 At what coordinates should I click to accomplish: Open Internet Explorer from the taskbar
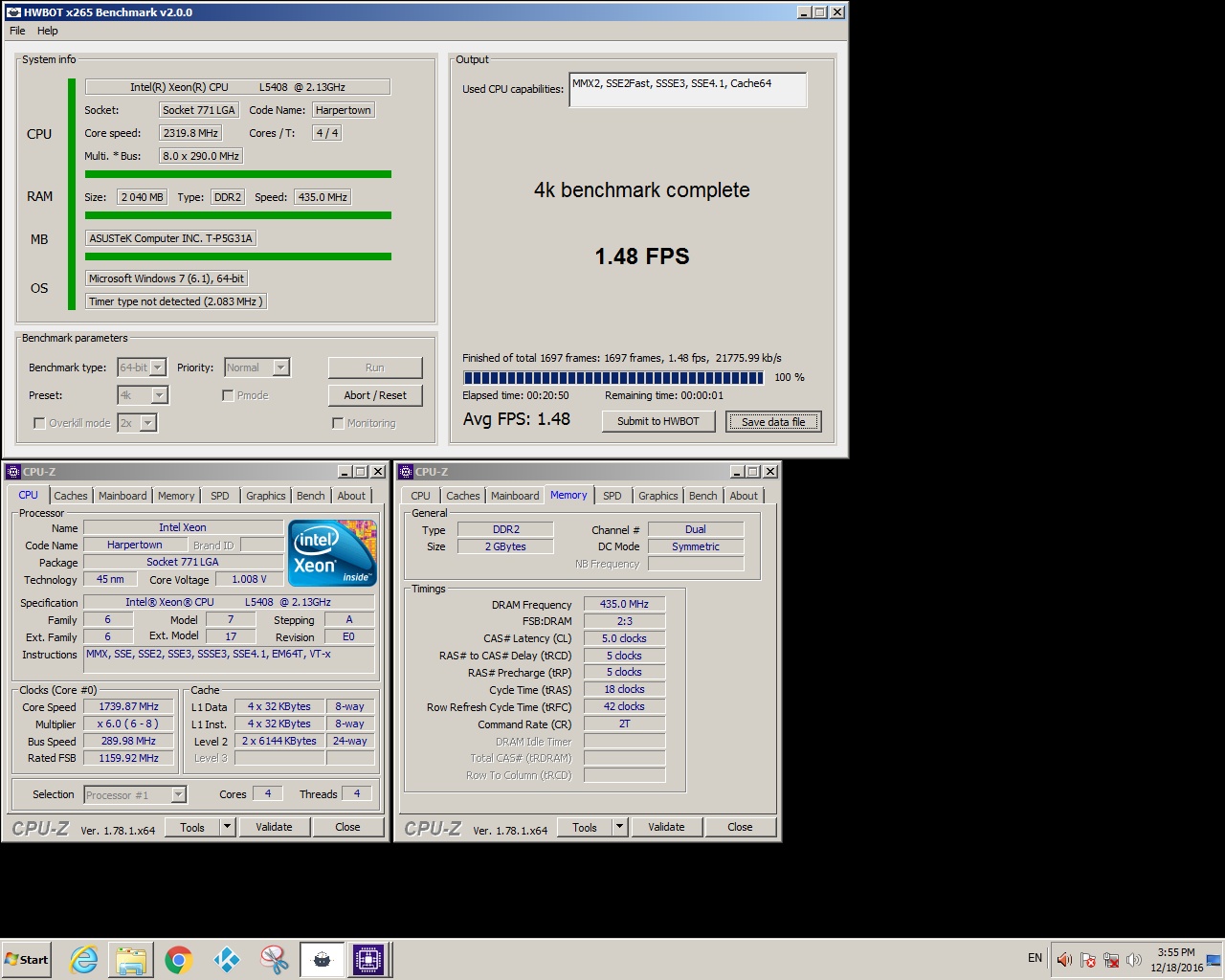[84, 959]
